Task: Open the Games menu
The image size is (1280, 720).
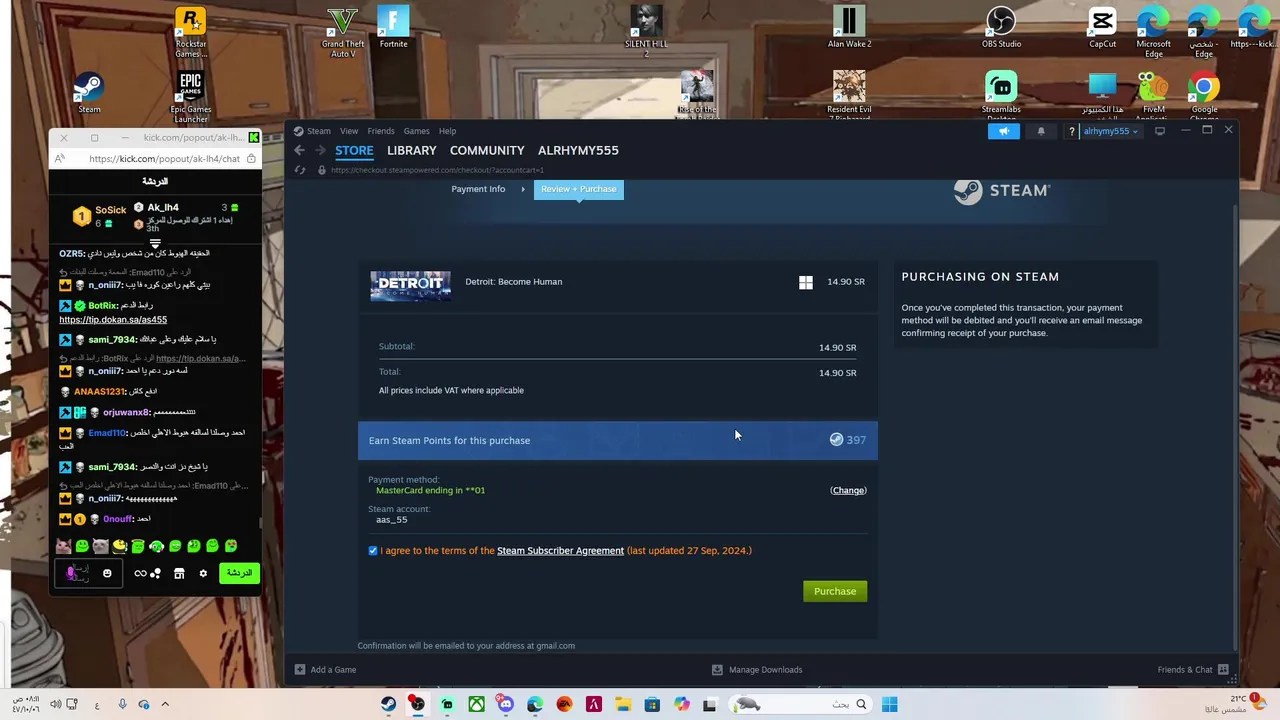Action: [417, 131]
